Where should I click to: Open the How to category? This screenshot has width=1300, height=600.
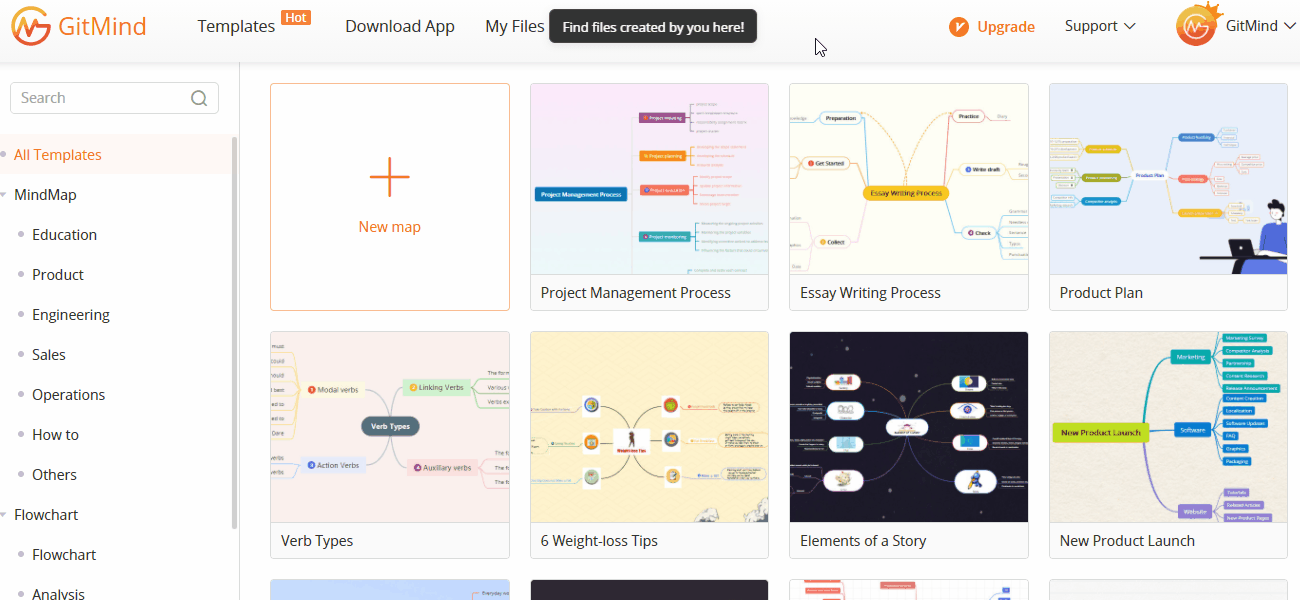(x=55, y=435)
